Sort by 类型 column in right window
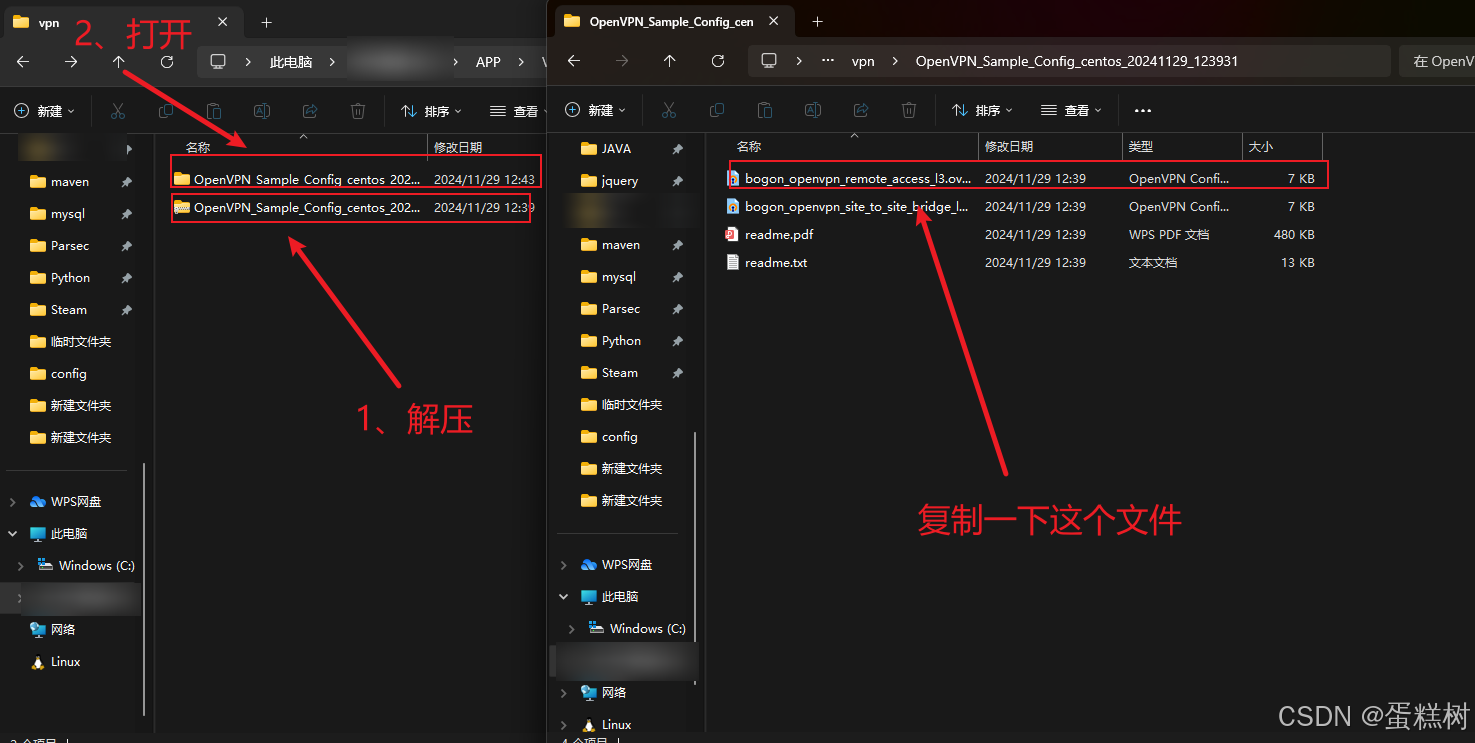 pos(1182,146)
